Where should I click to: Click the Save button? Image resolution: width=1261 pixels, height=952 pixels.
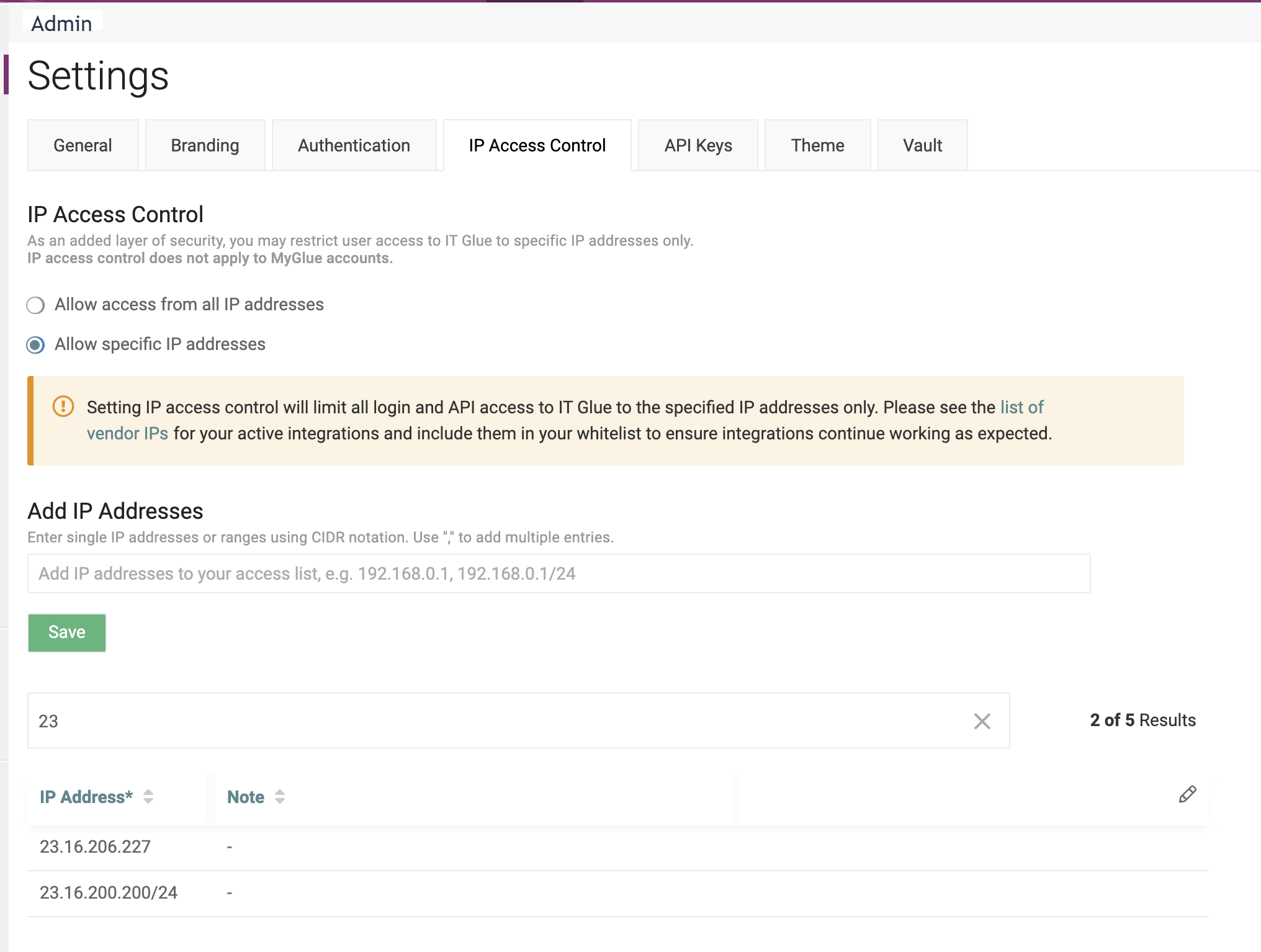click(67, 632)
